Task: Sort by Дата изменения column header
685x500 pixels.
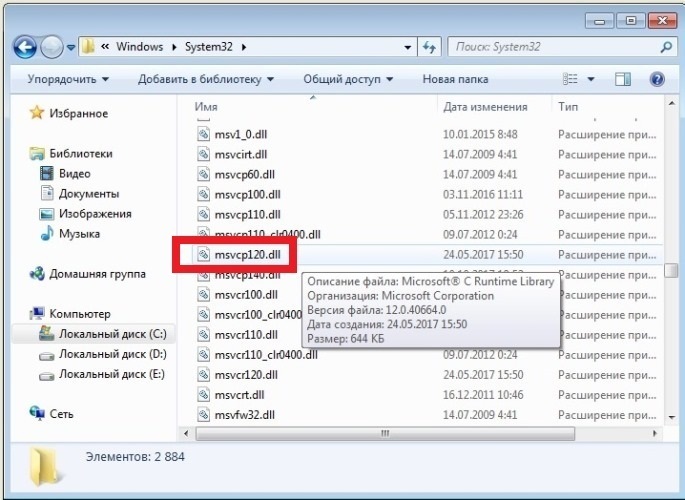Action: (485, 106)
